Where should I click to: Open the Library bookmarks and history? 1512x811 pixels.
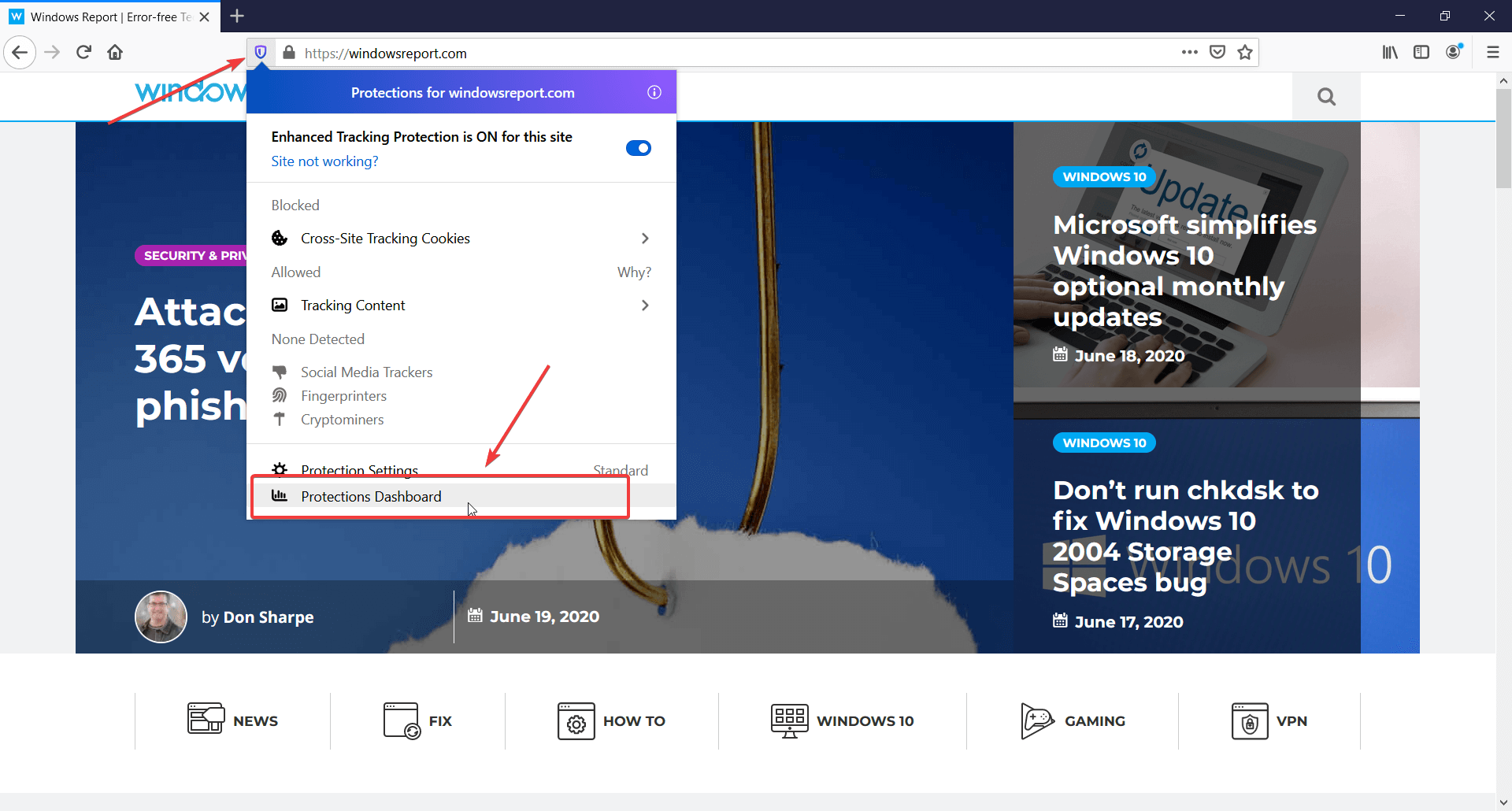1390,53
